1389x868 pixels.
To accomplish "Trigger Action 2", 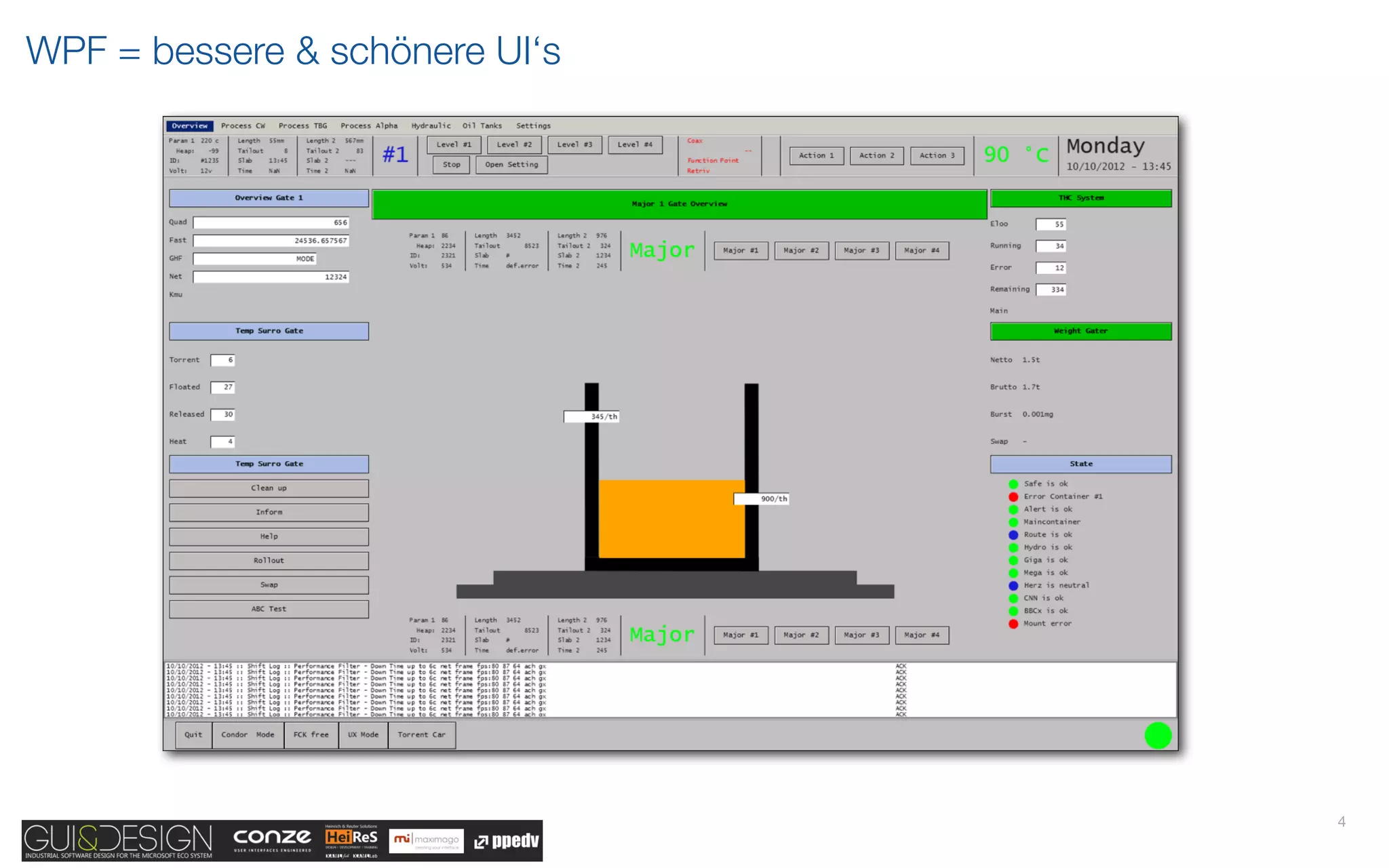I will [876, 156].
